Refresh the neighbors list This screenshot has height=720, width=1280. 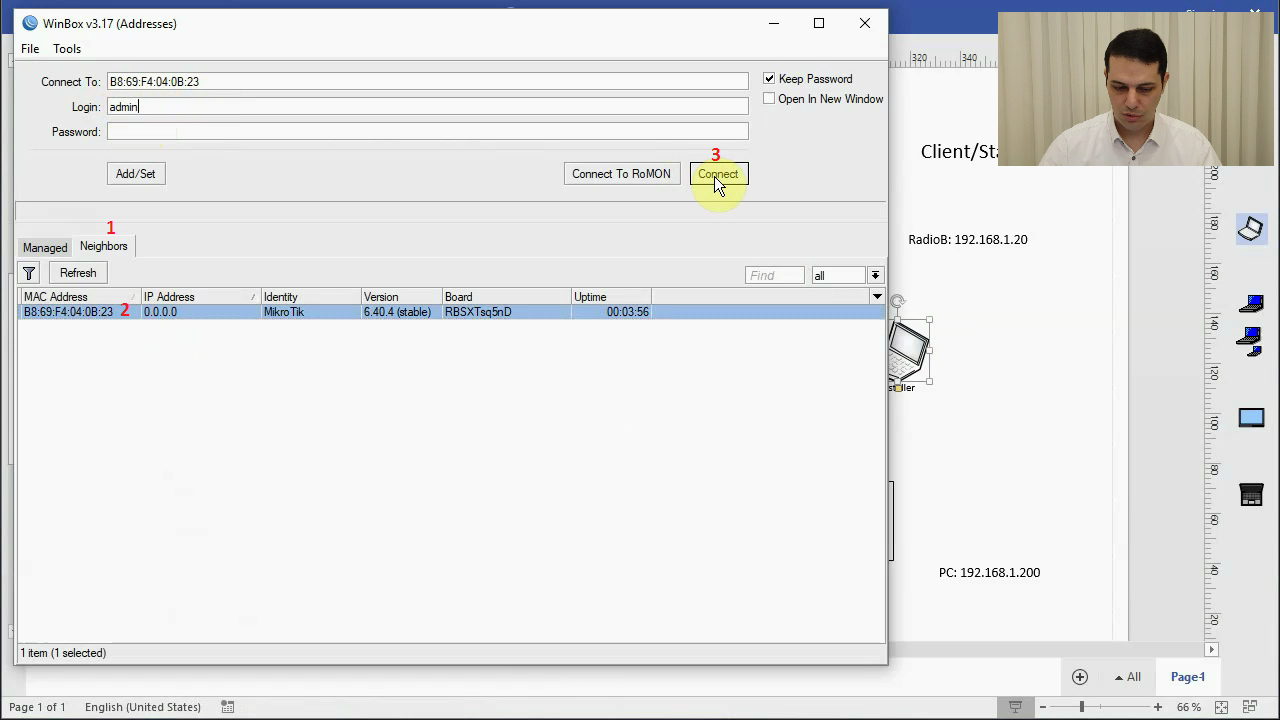78,273
